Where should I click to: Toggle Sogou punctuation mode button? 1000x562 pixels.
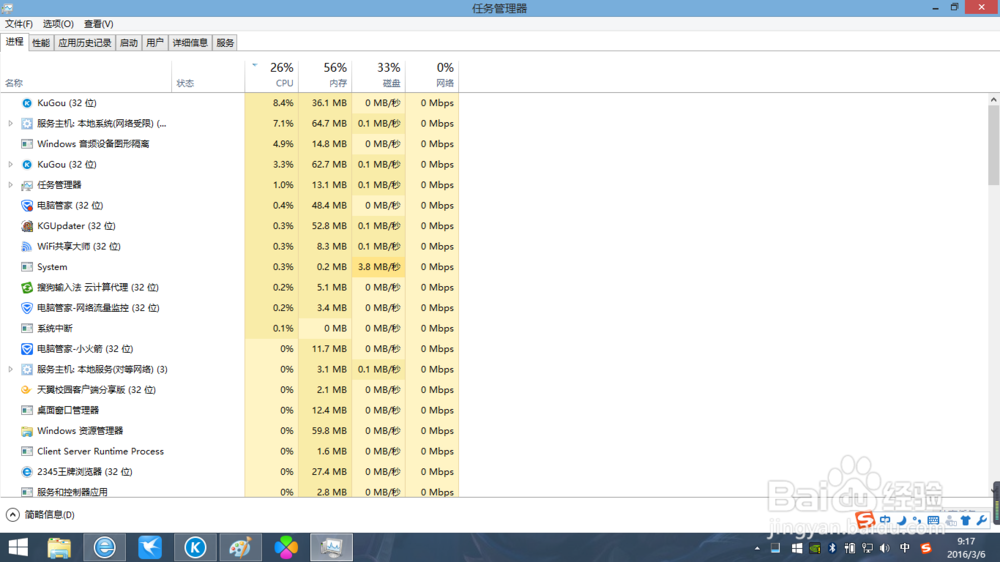917,521
